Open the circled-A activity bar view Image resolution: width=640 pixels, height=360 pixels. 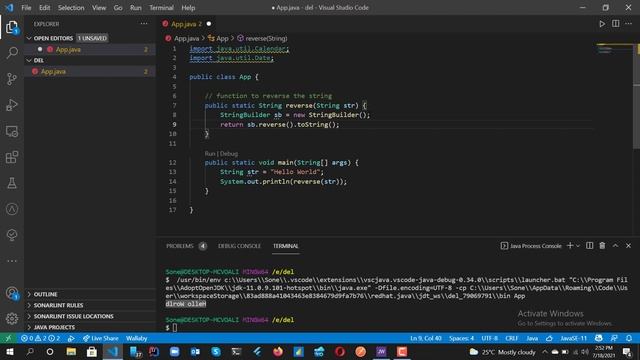click(x=12, y=209)
